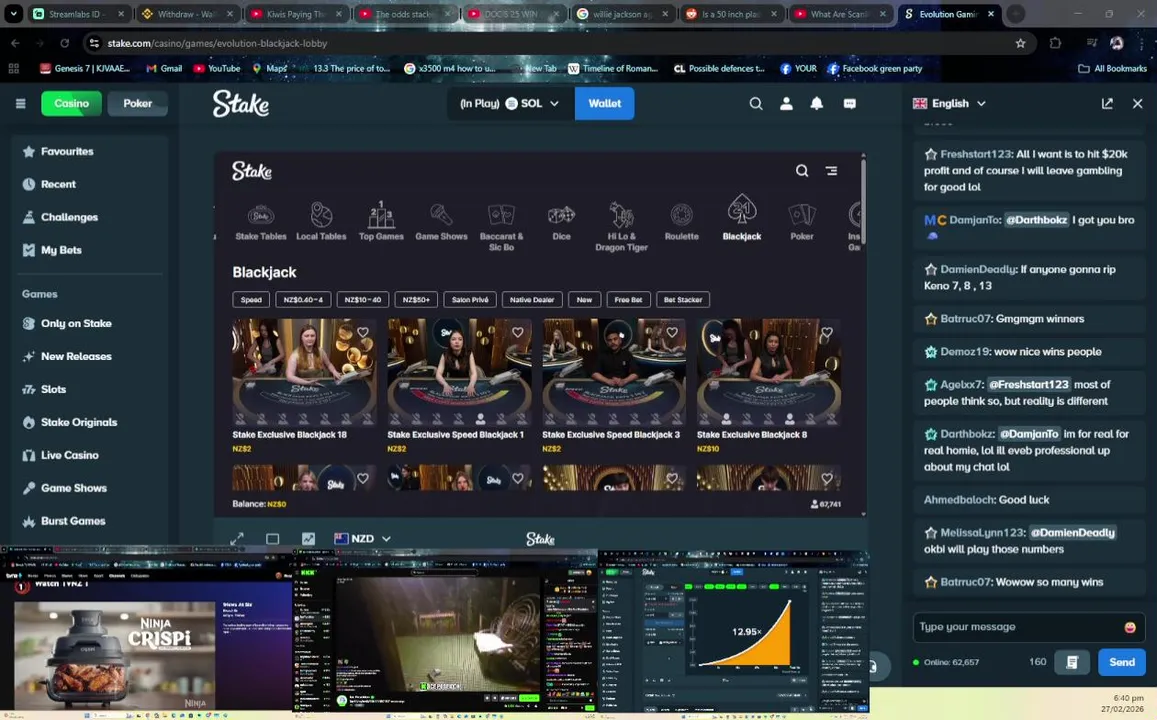Favourite Stake Exclusive Blackjack 8
Image resolution: width=1157 pixels, height=720 pixels.
[x=827, y=333]
